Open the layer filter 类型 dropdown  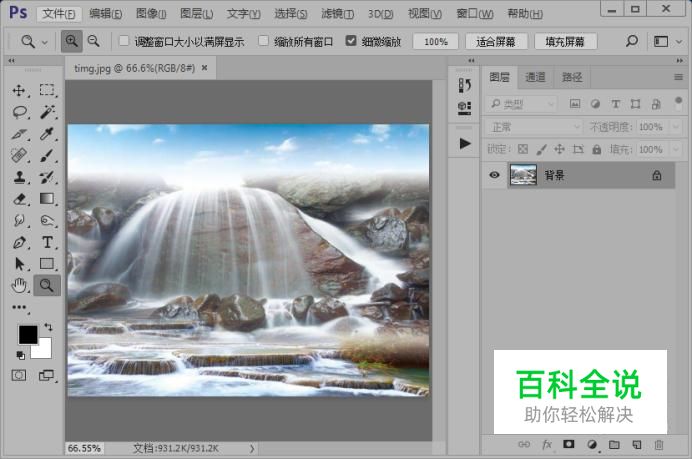click(x=522, y=104)
